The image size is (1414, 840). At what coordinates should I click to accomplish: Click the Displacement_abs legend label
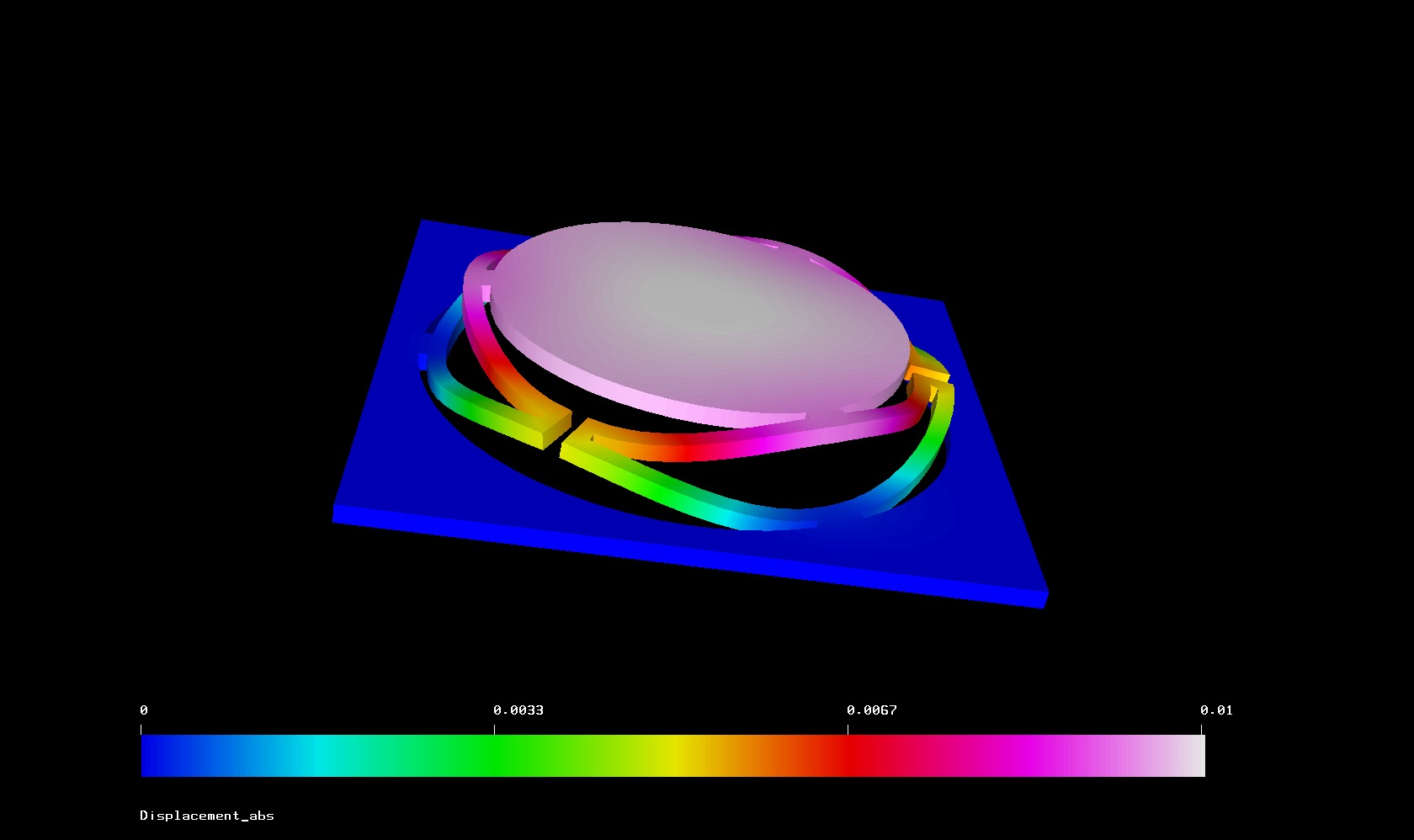click(x=207, y=816)
